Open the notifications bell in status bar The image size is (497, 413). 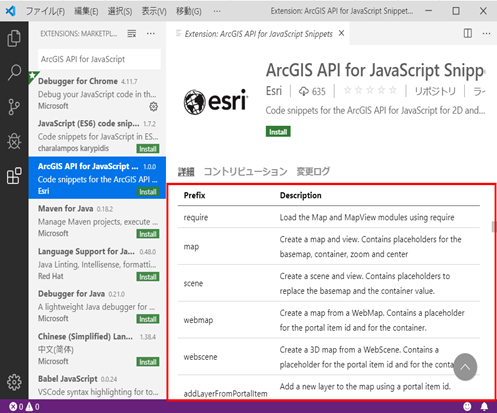click(x=484, y=406)
